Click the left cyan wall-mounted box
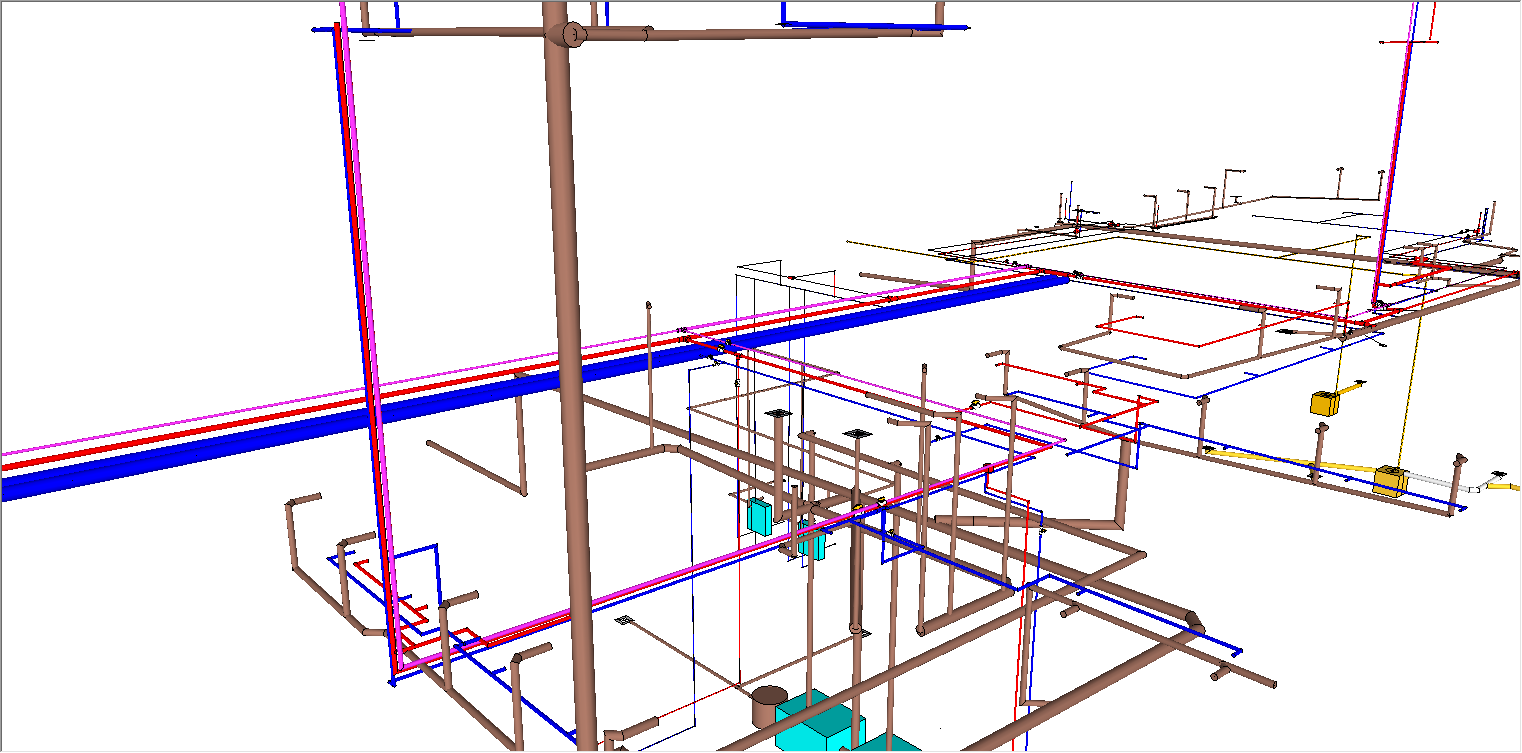This screenshot has height=753, width=1522. click(x=759, y=516)
